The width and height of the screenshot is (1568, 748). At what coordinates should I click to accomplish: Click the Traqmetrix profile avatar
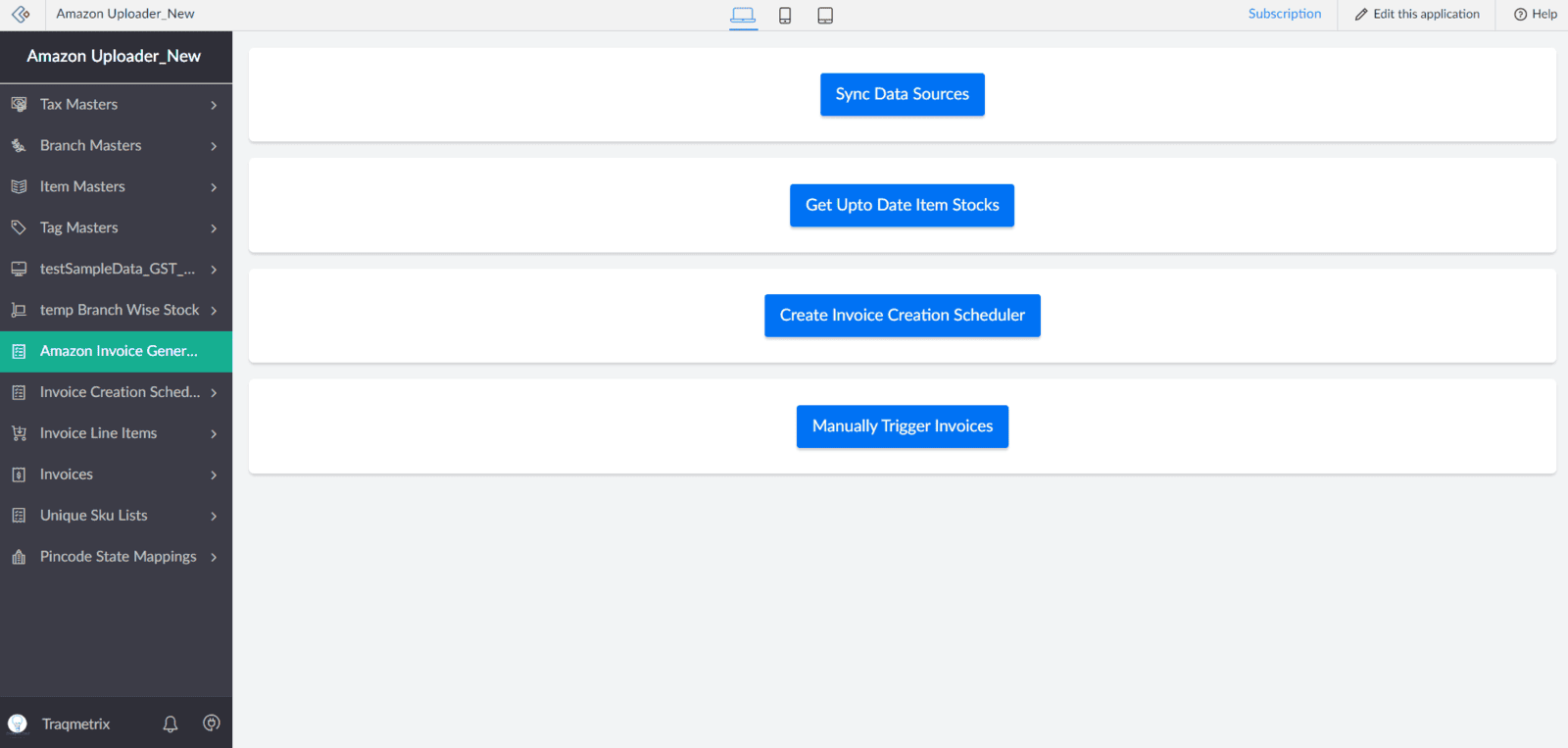point(18,723)
